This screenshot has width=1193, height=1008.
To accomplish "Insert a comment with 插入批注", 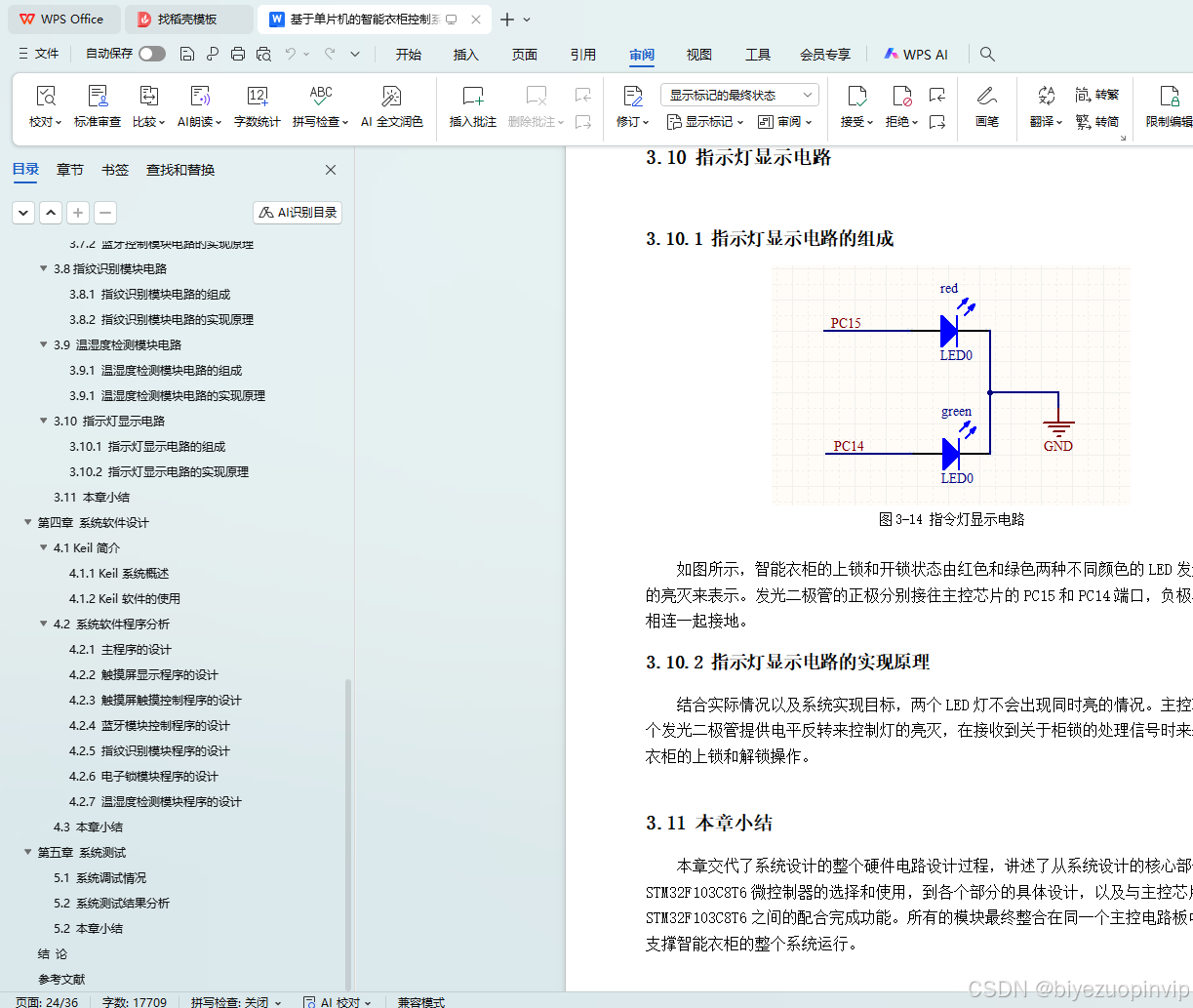I will pyautogui.click(x=472, y=107).
